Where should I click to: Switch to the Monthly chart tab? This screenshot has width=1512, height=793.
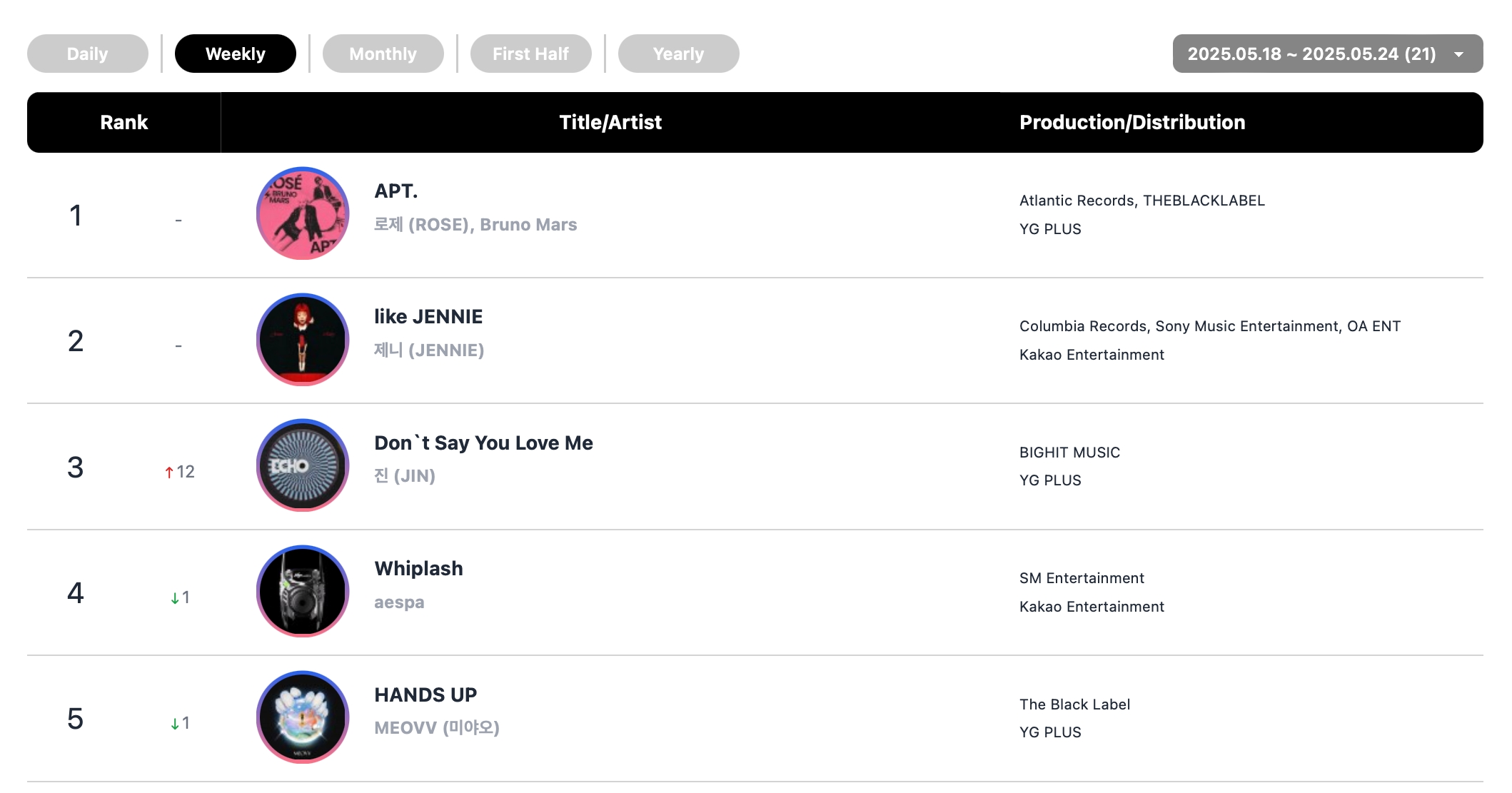click(x=383, y=54)
